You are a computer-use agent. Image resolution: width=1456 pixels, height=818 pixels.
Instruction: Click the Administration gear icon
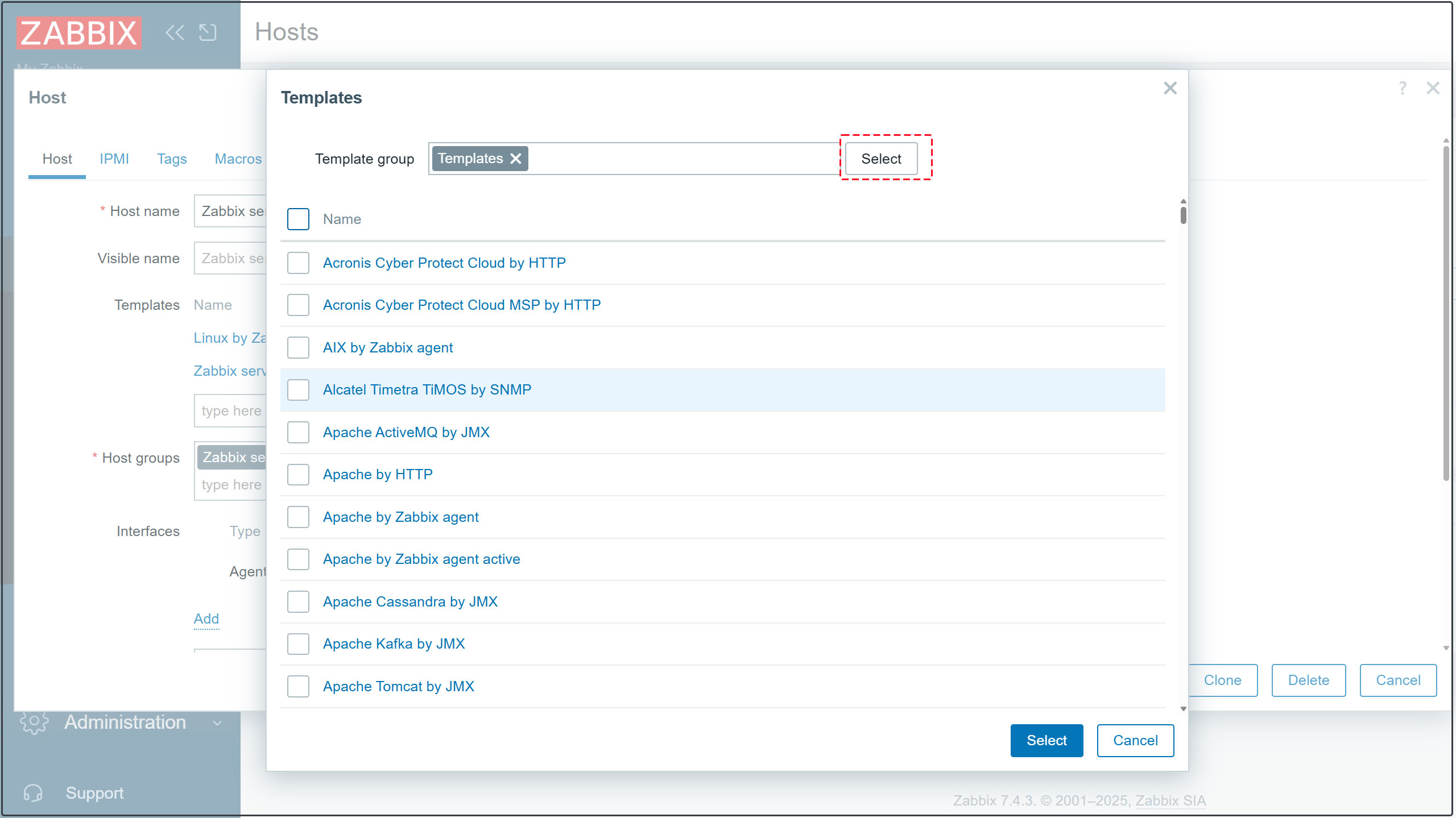pos(34,722)
